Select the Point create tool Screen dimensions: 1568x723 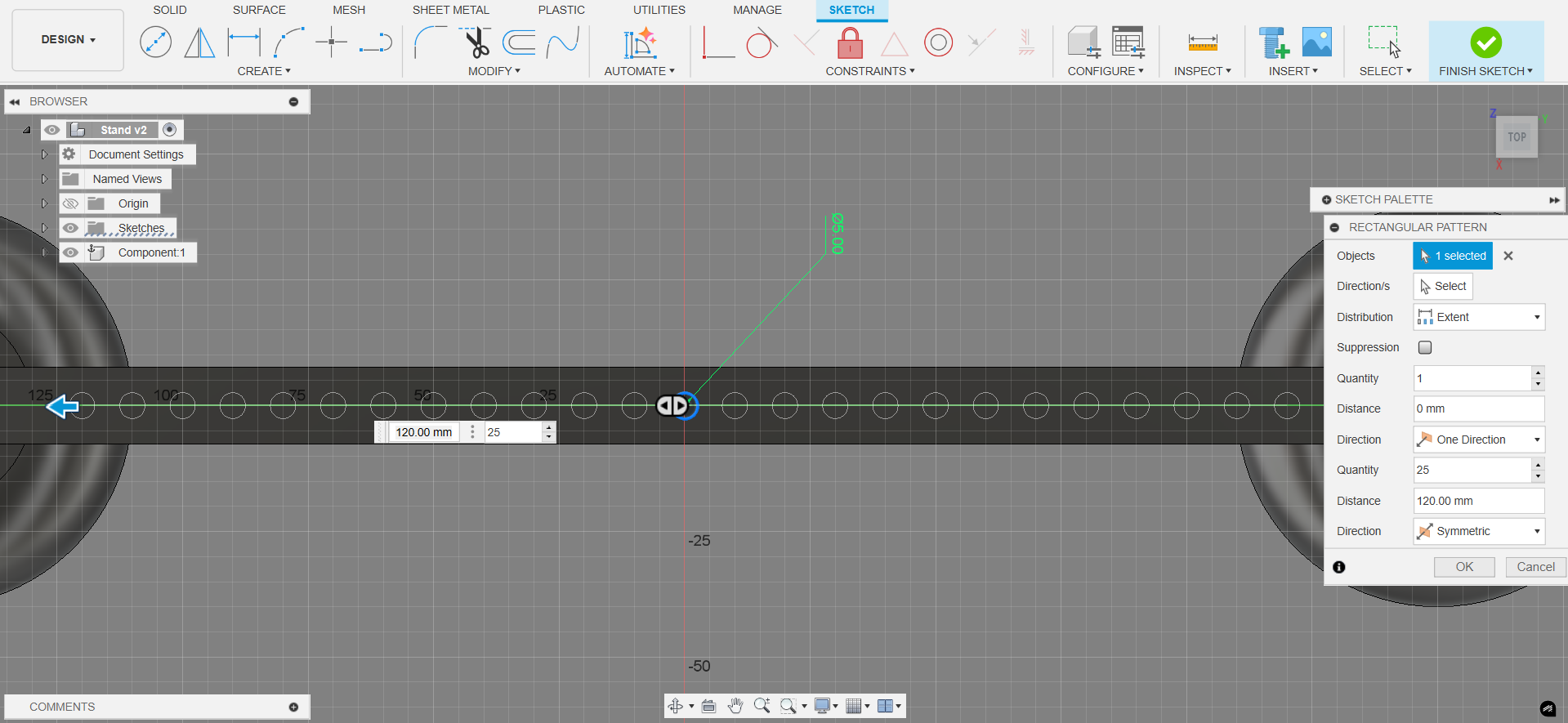click(x=332, y=42)
